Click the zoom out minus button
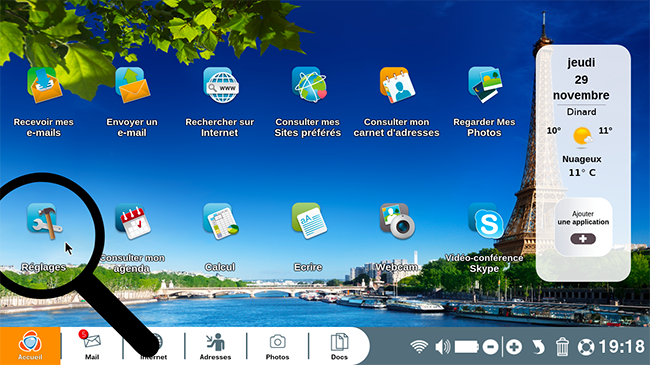Viewport: 650px width, 365px height. (x=490, y=347)
